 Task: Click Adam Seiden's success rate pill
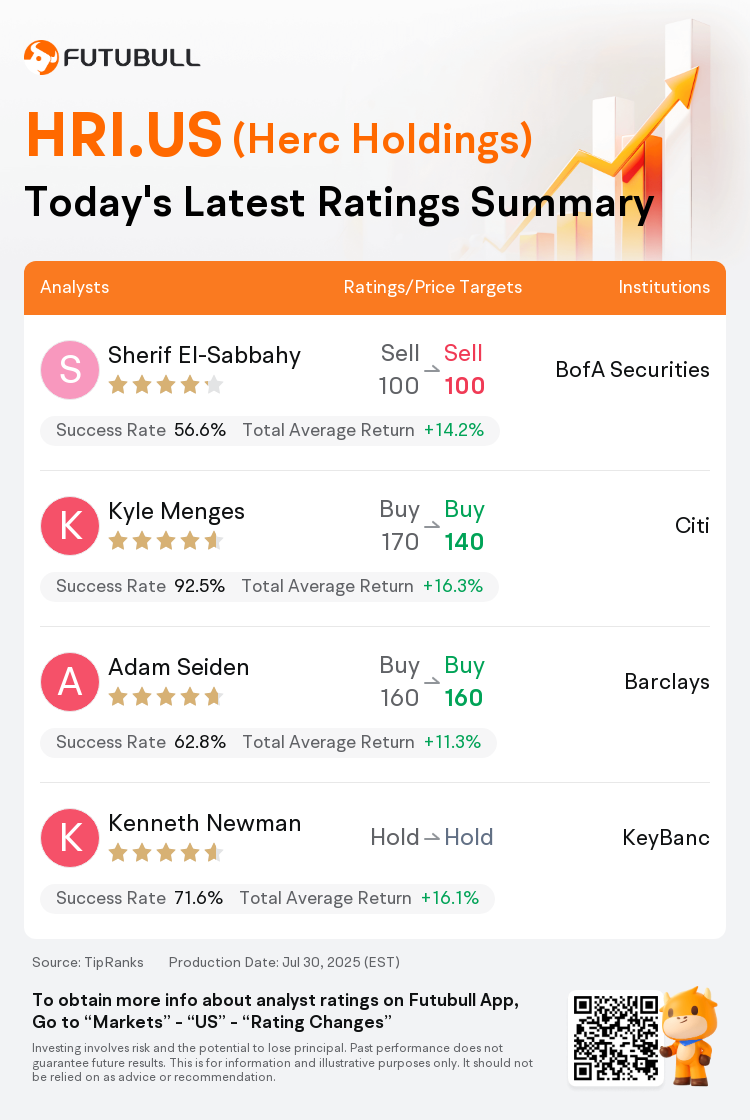pyautogui.click(x=269, y=742)
